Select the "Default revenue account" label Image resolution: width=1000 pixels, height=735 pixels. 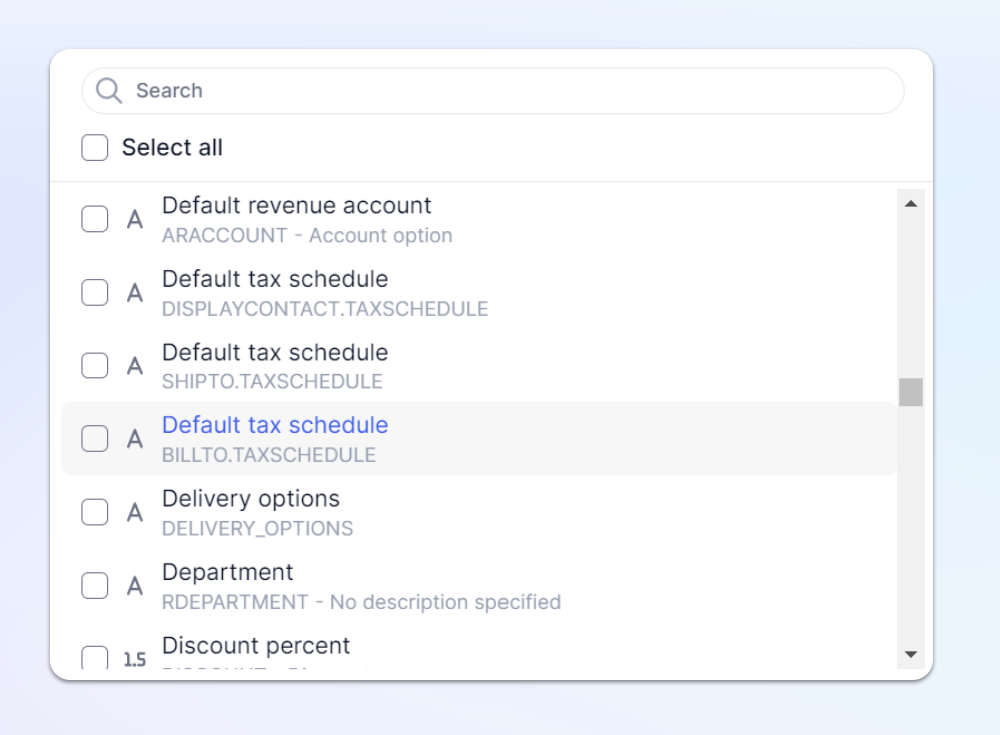pyautogui.click(x=297, y=205)
